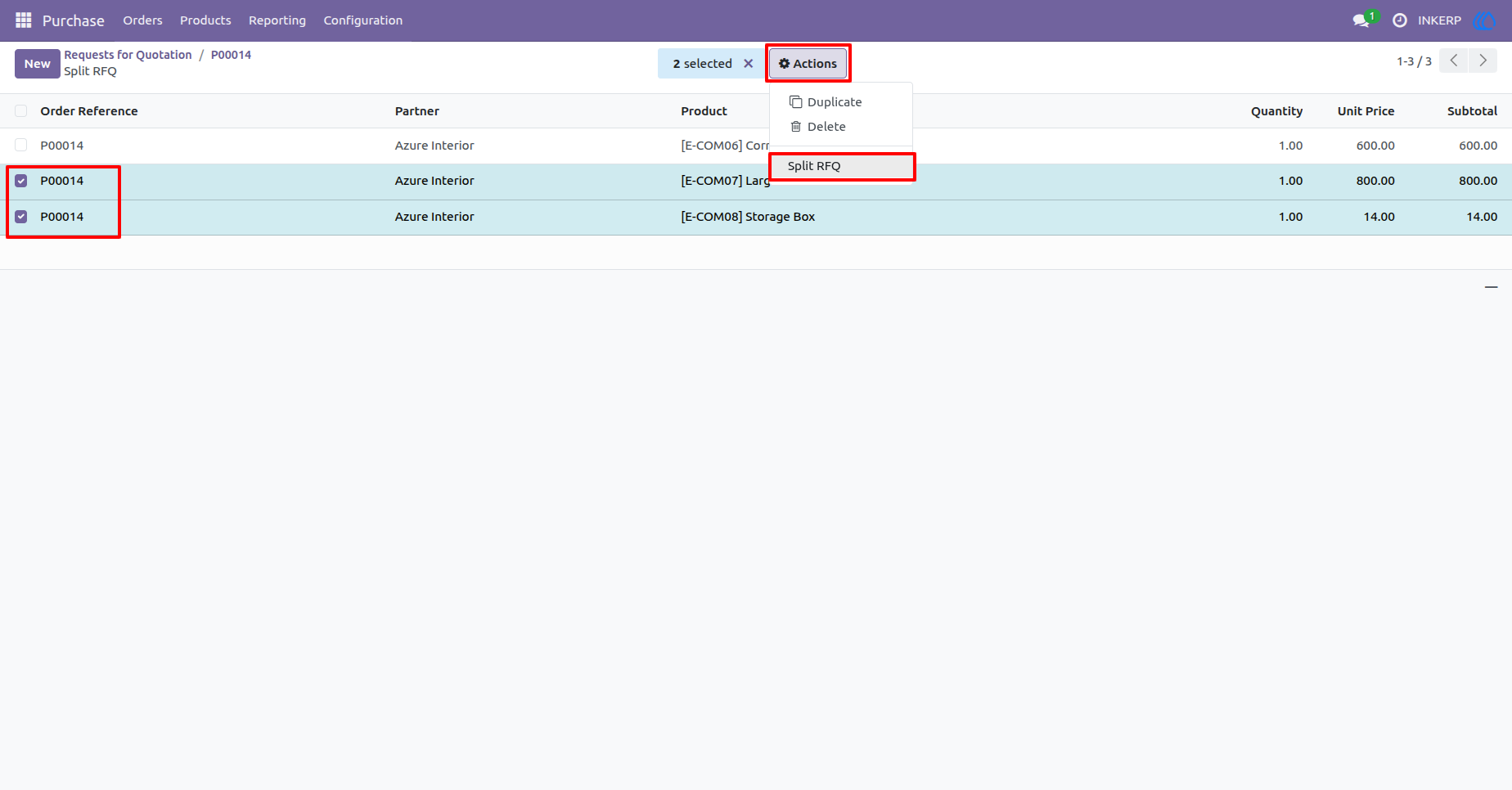Open the conversations chat icon
This screenshot has height=790, width=1512.
pos(1361,20)
